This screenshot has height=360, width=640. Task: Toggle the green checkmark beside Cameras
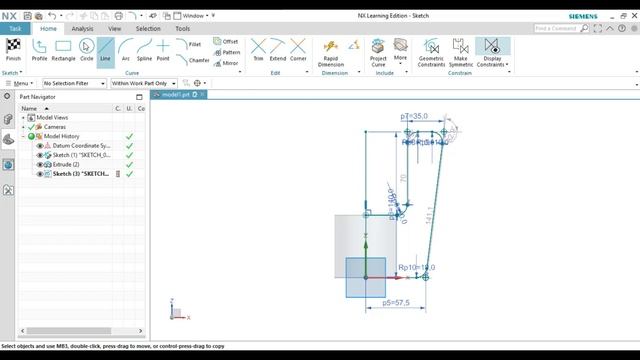coord(31,127)
